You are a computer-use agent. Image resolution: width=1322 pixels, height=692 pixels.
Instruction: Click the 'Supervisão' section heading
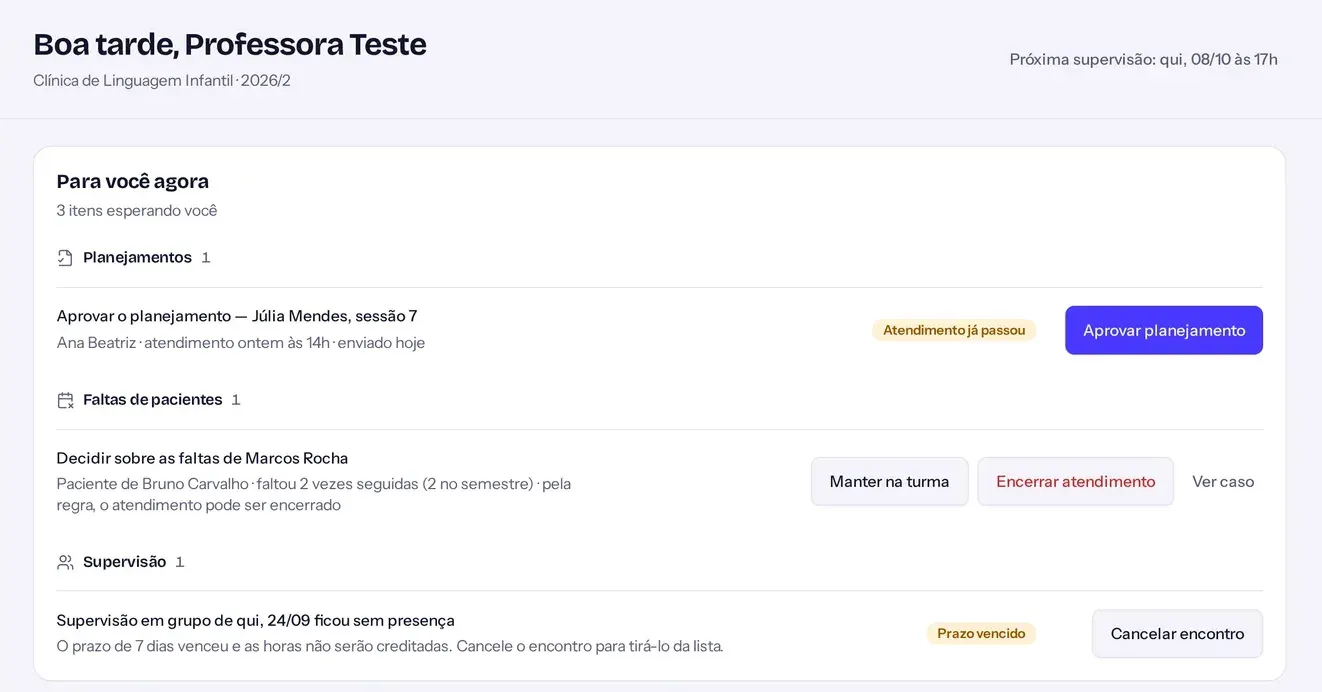click(x=124, y=562)
